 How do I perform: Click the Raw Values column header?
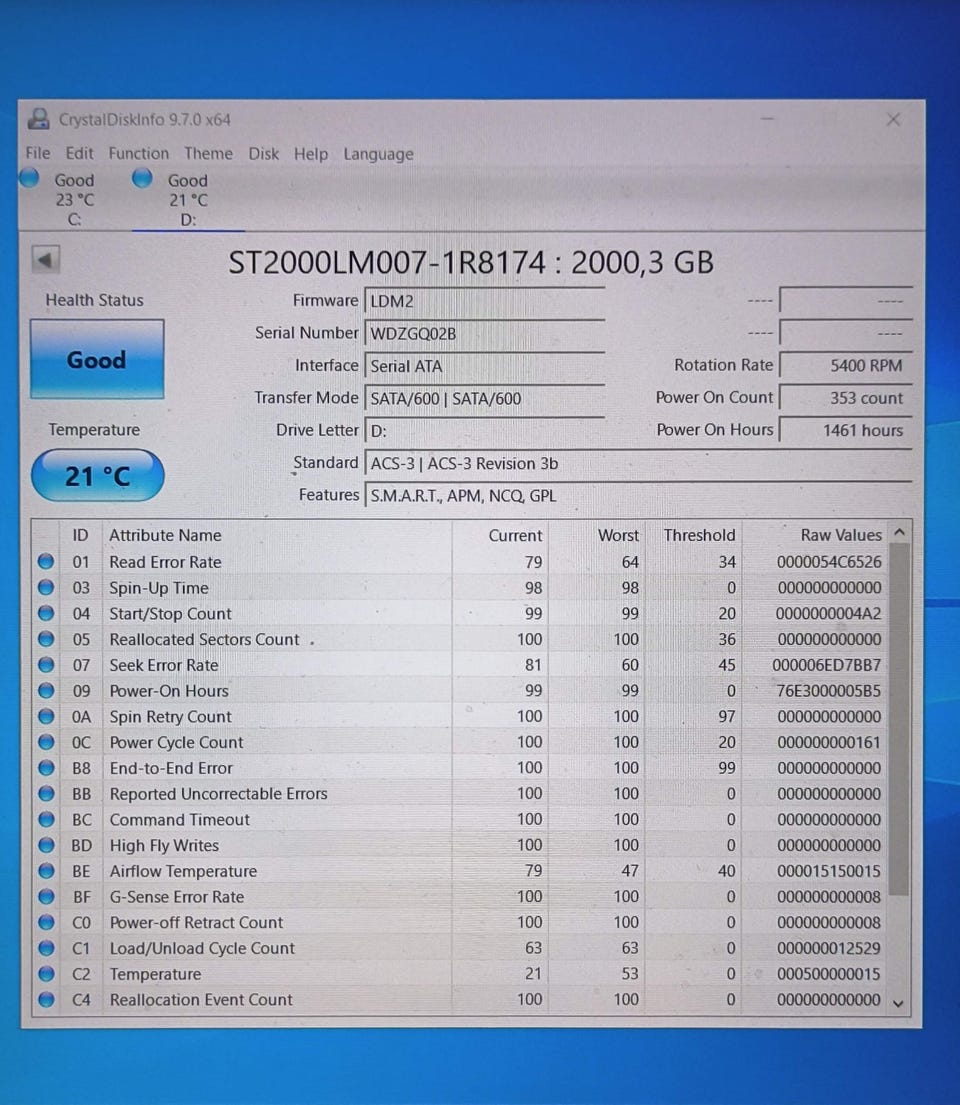[841, 535]
